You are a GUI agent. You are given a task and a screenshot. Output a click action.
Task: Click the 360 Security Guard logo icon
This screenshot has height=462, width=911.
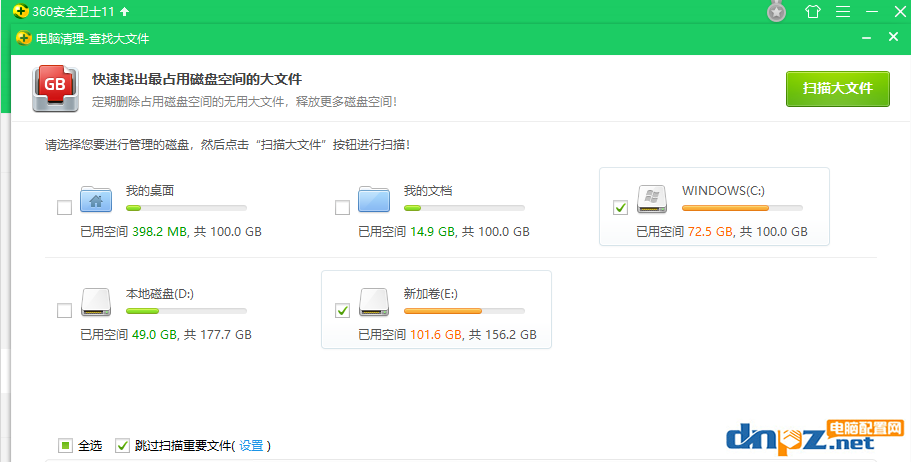20,11
